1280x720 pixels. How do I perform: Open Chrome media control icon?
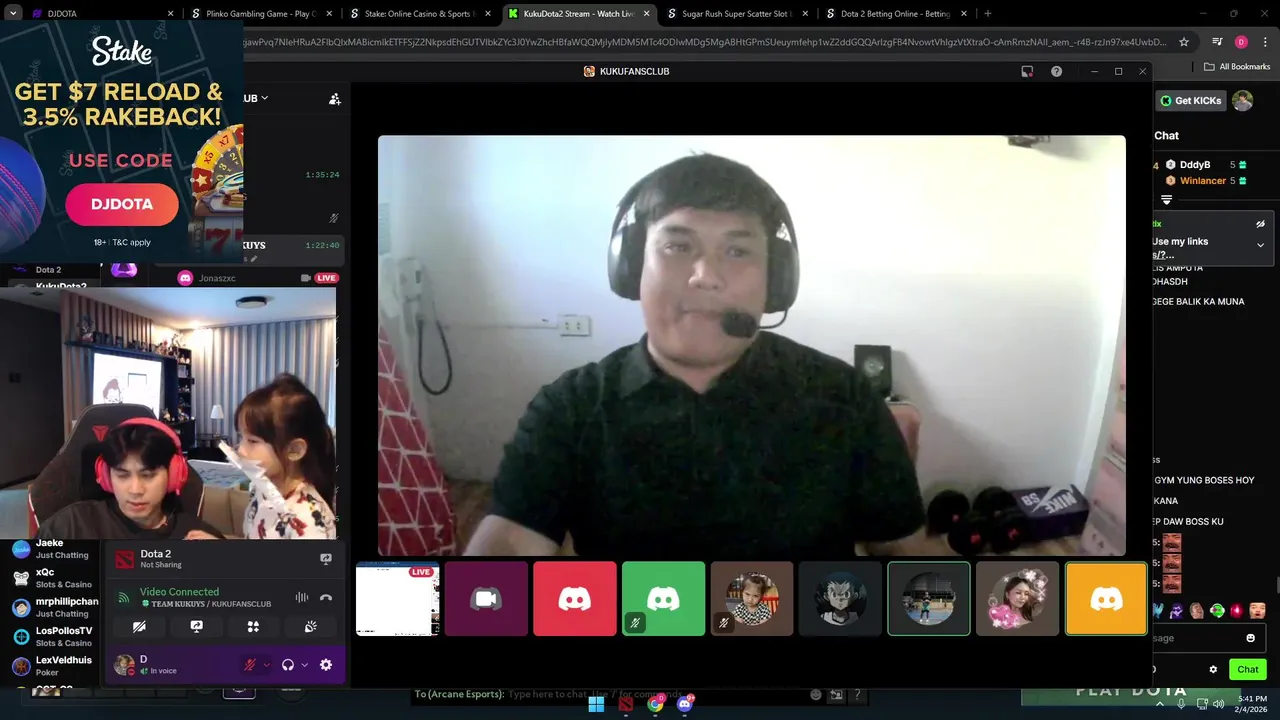tap(1217, 42)
